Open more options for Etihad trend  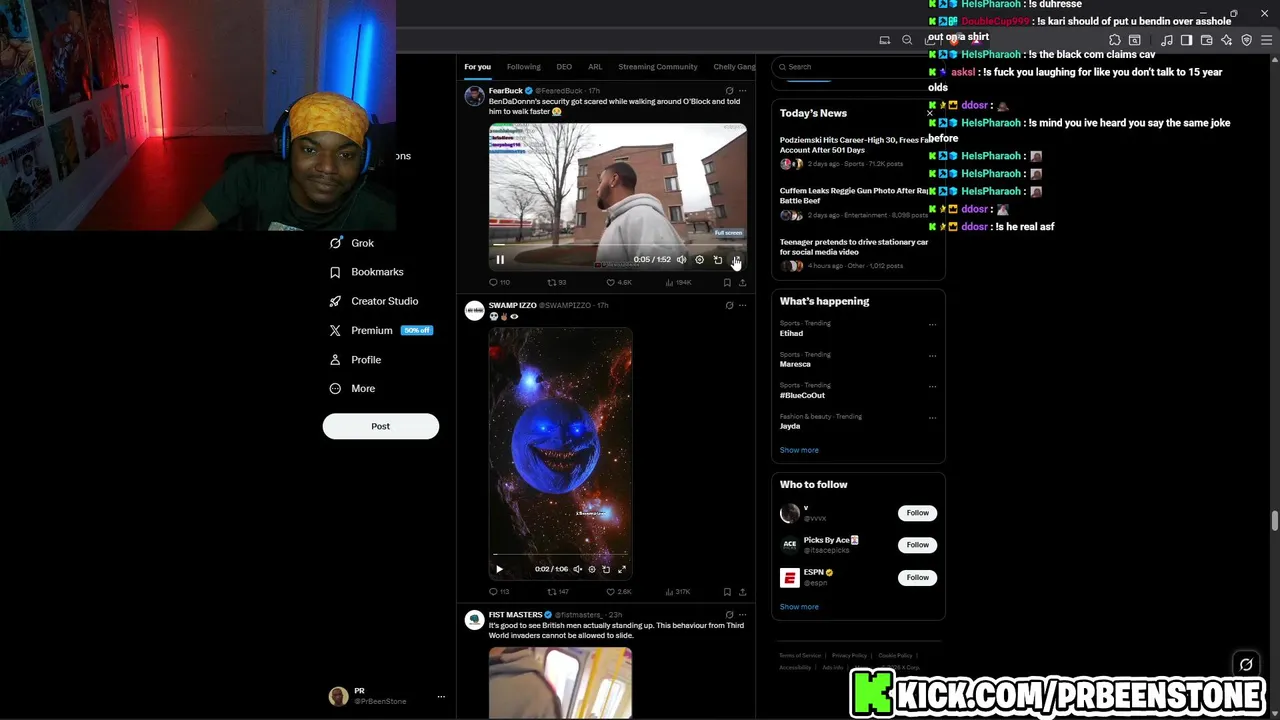(x=932, y=324)
